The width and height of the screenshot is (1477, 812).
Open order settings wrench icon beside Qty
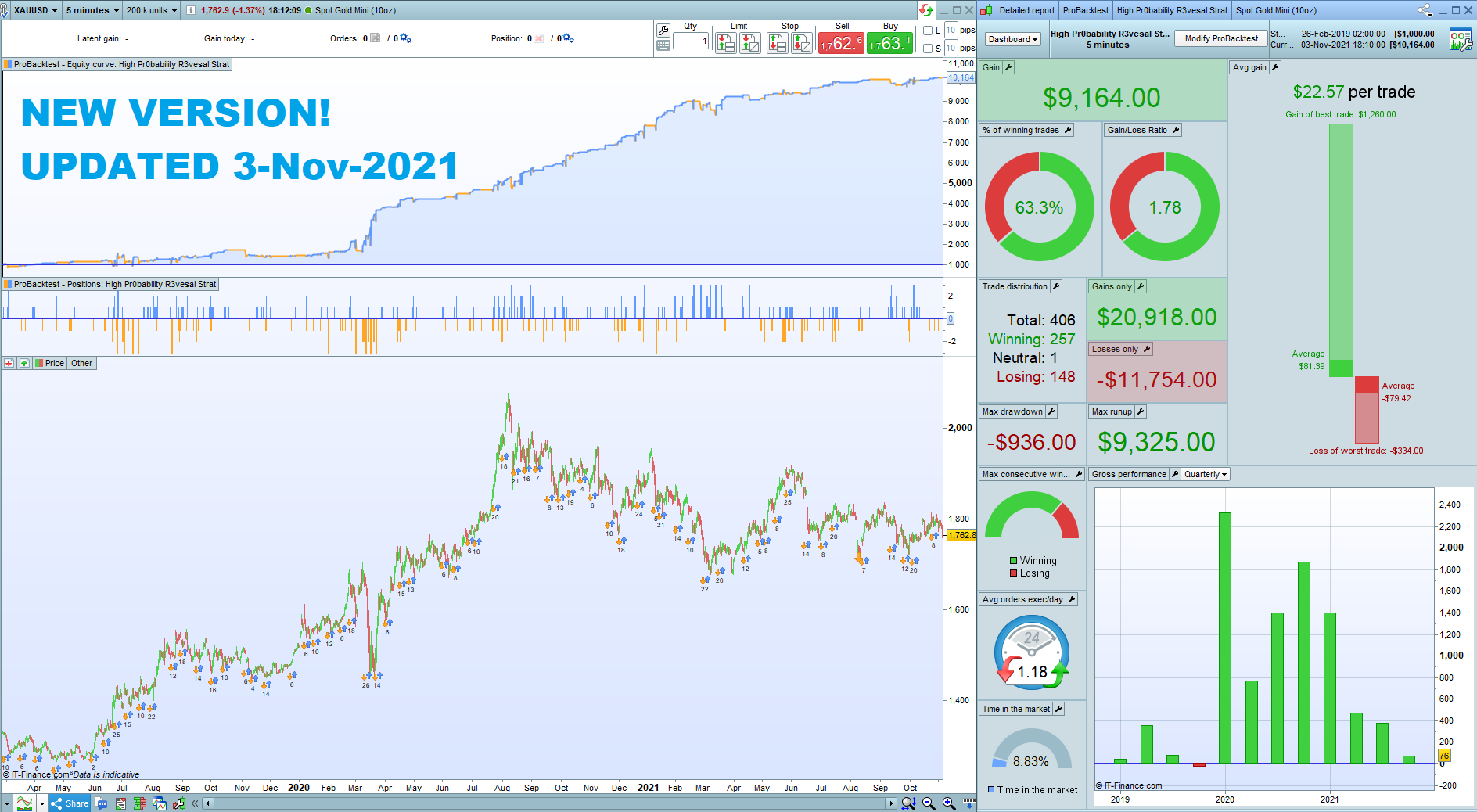pos(663,31)
